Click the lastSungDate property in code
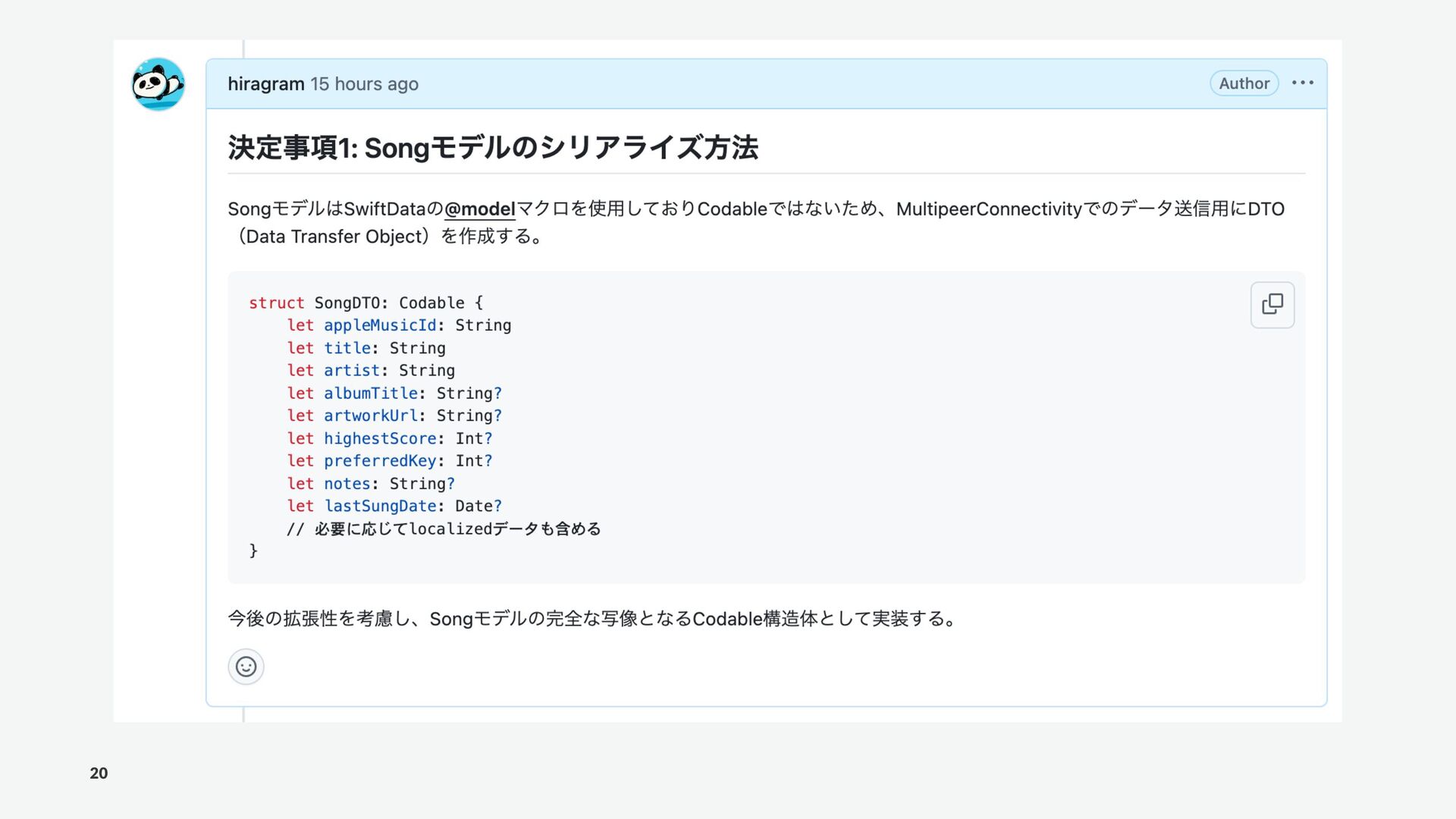 pyautogui.click(x=380, y=506)
